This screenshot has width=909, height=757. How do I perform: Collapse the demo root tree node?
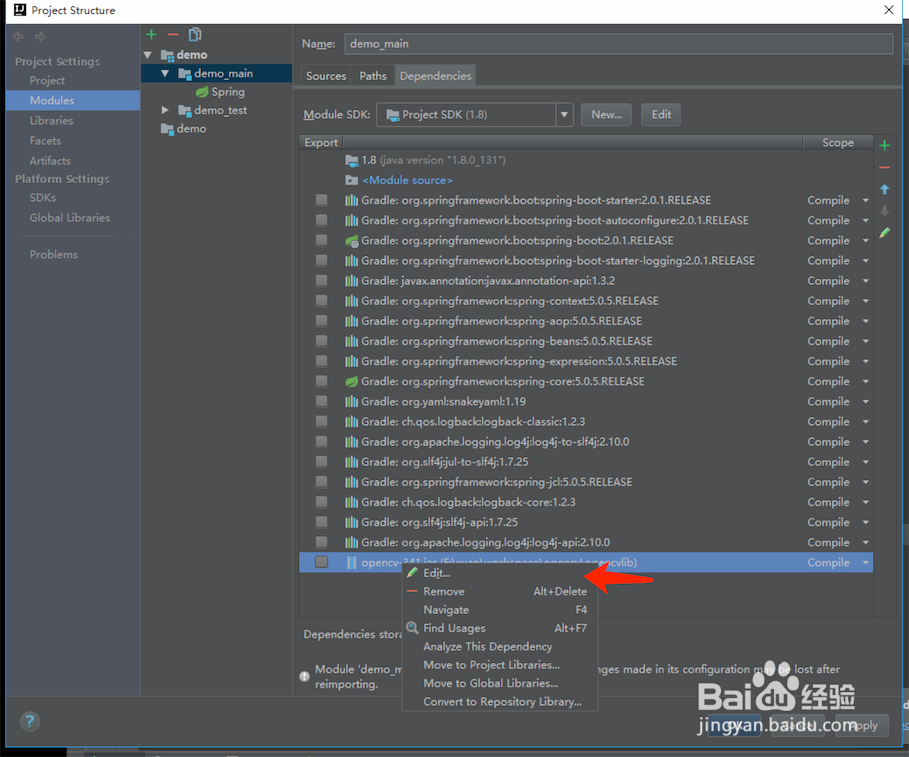point(148,55)
